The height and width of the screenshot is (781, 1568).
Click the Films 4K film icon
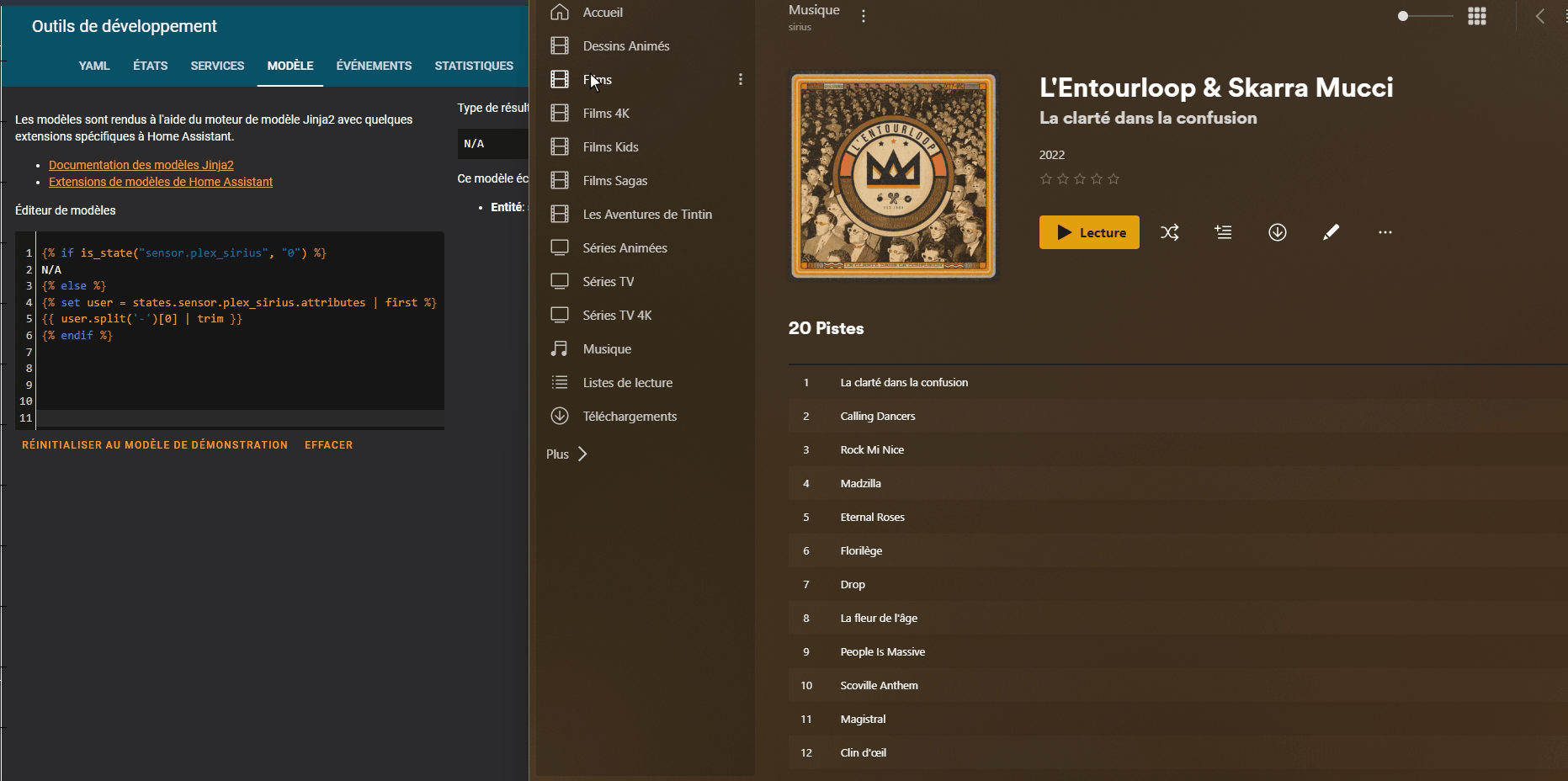click(x=560, y=113)
